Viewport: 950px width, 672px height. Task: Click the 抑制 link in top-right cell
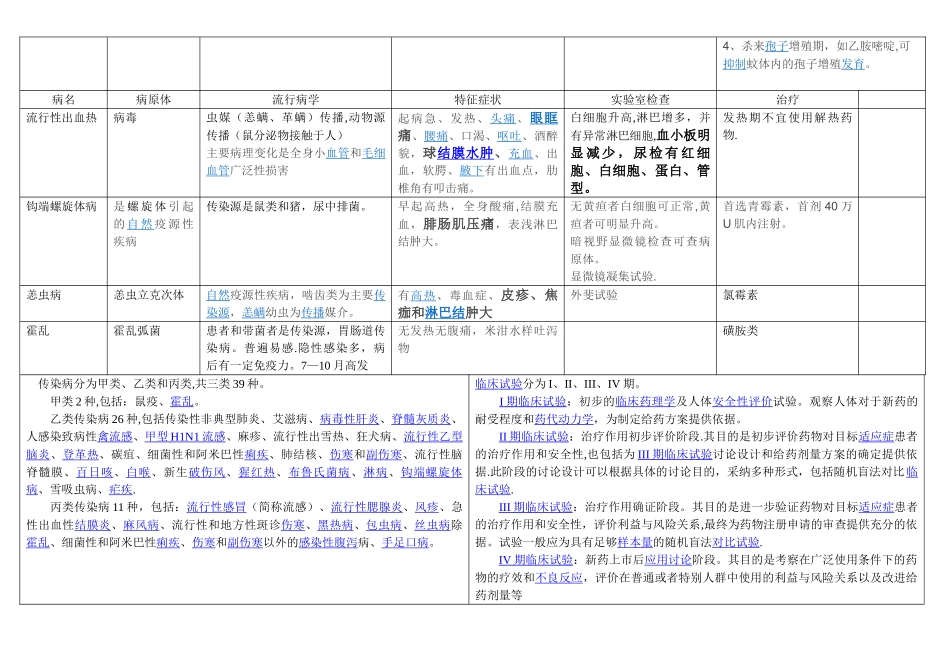tap(734, 64)
